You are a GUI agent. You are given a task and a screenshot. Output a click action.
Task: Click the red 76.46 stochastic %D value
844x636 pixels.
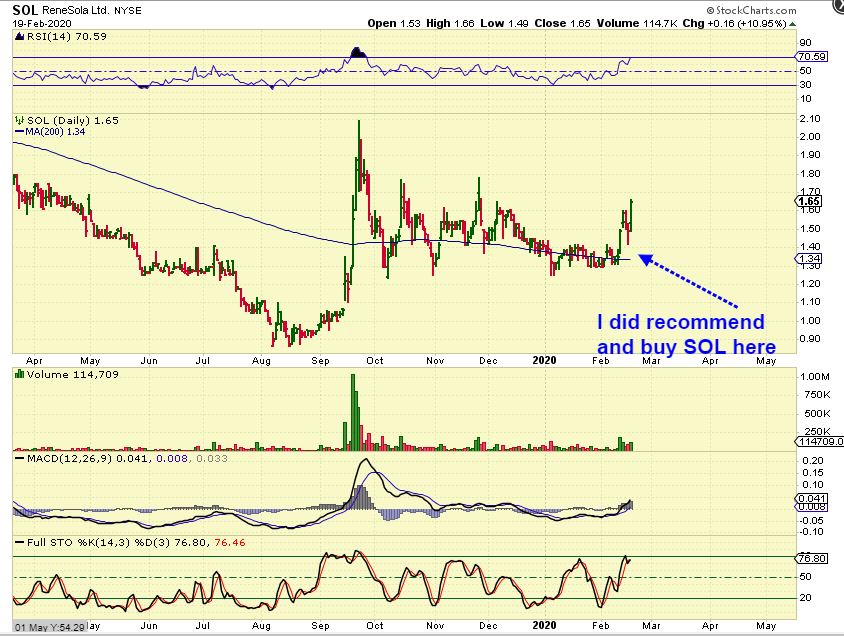230,542
